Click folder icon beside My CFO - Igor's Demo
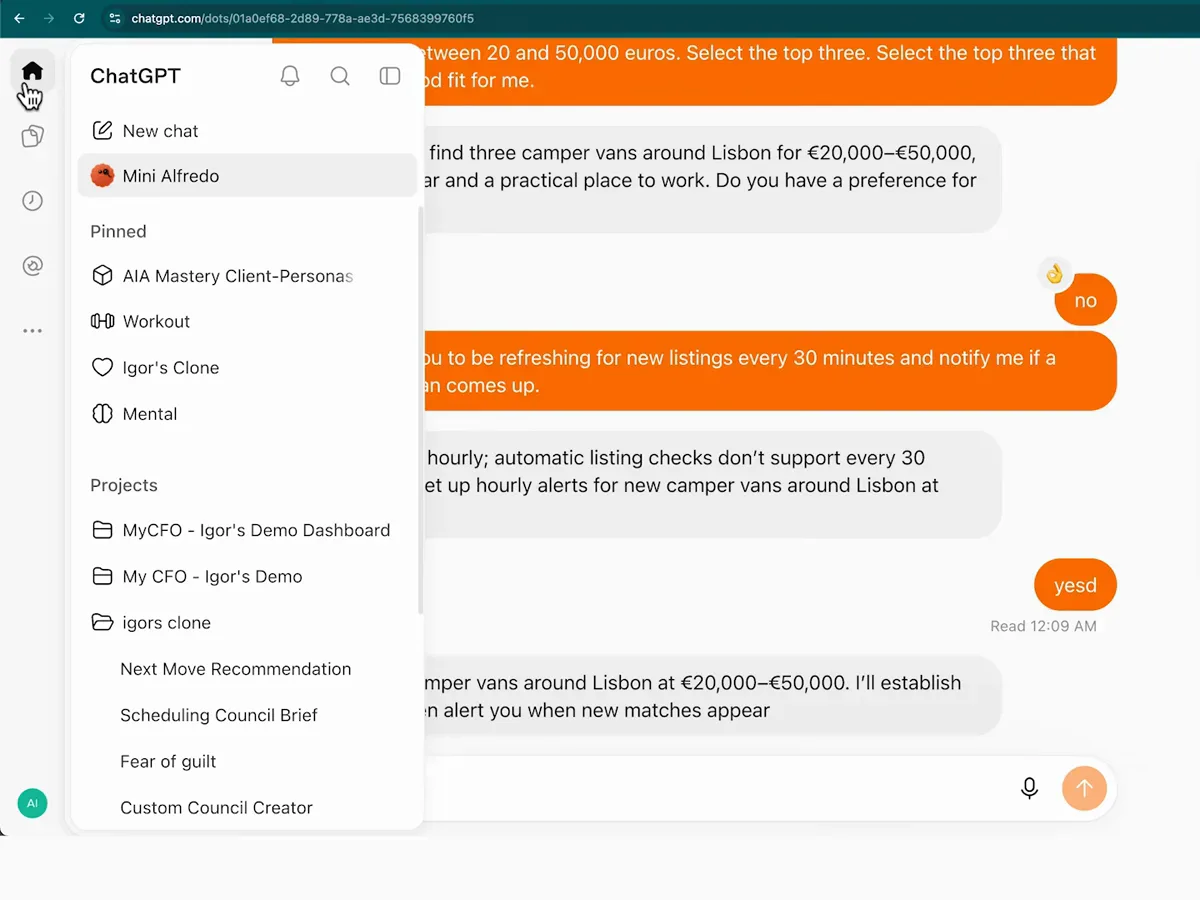 pyautogui.click(x=102, y=577)
